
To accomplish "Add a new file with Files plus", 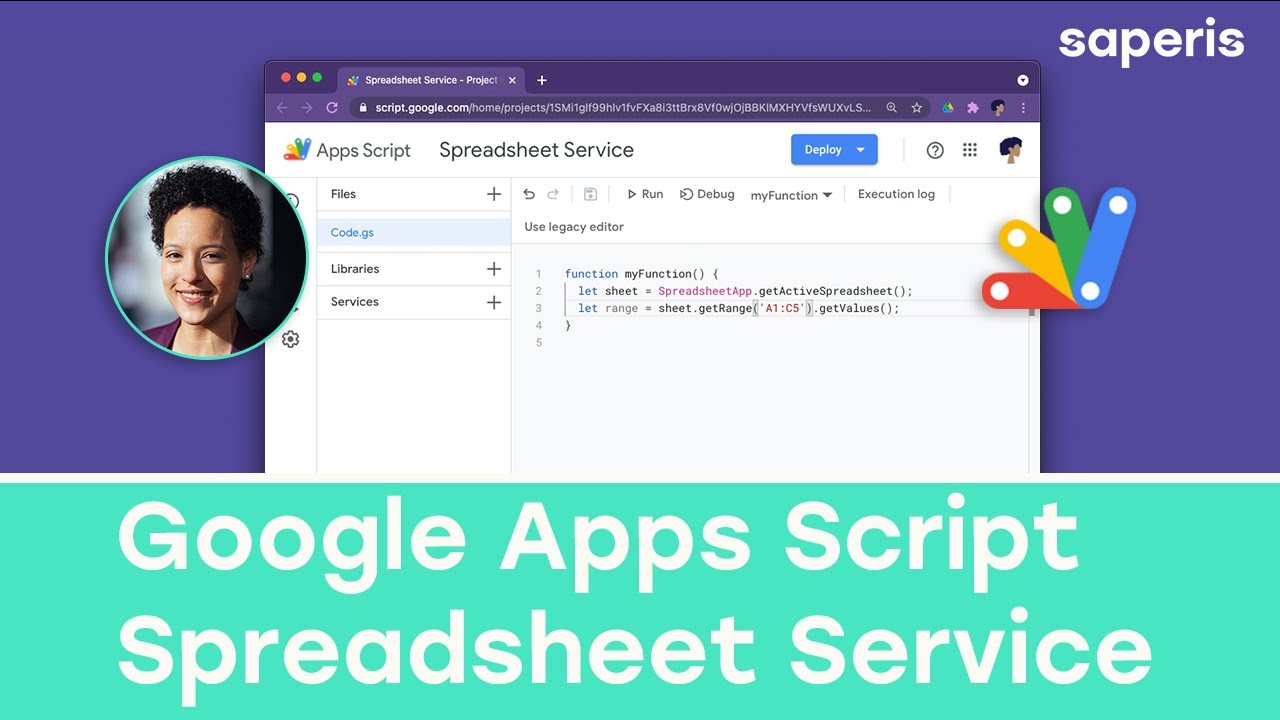I will pyautogui.click(x=493, y=194).
